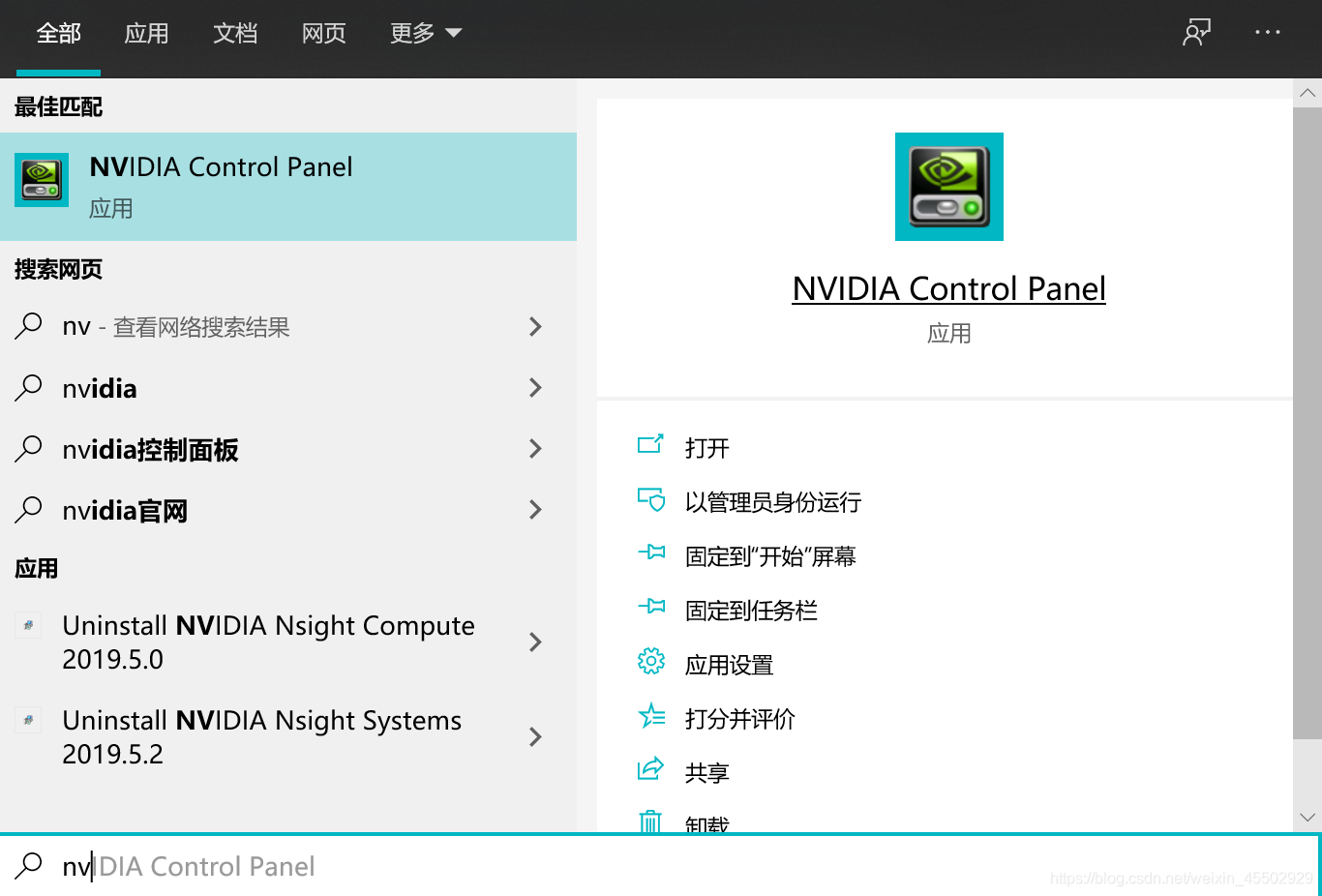
Task: Select 'Uninstall NVIDIA Nsight Systems 2019.5.2' text
Action: [261, 737]
